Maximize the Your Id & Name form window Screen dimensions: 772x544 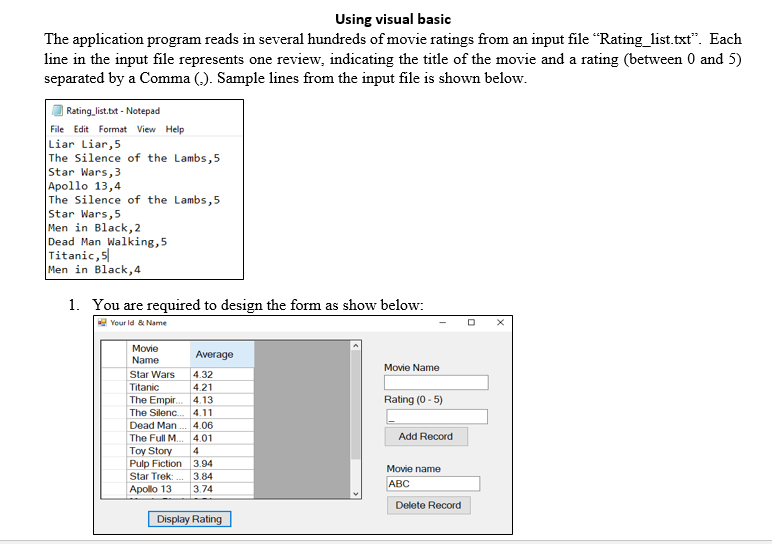(471, 322)
